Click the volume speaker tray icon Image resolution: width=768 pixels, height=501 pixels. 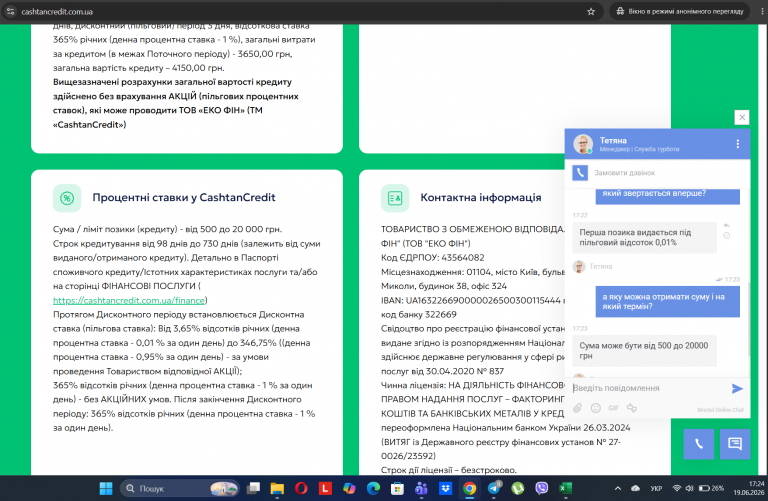coord(690,488)
